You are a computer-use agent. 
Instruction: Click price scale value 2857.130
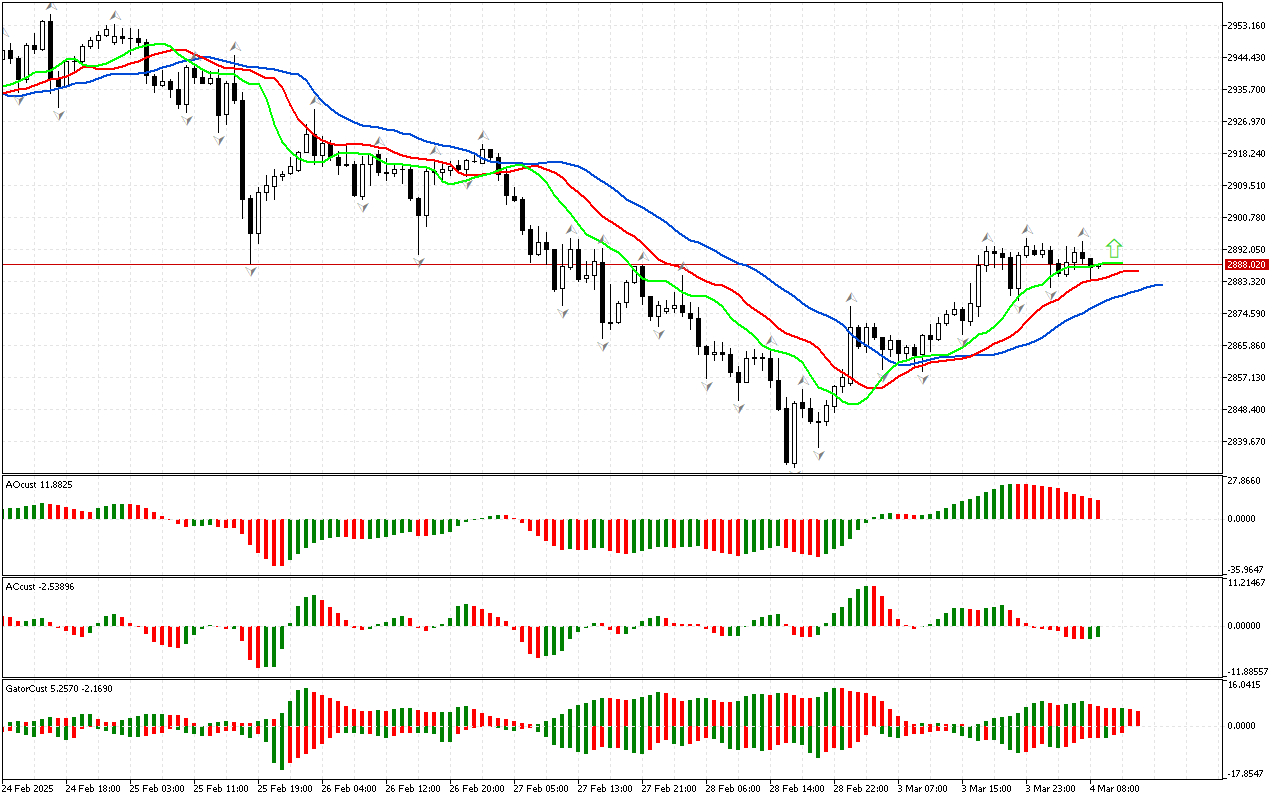coord(1248,378)
